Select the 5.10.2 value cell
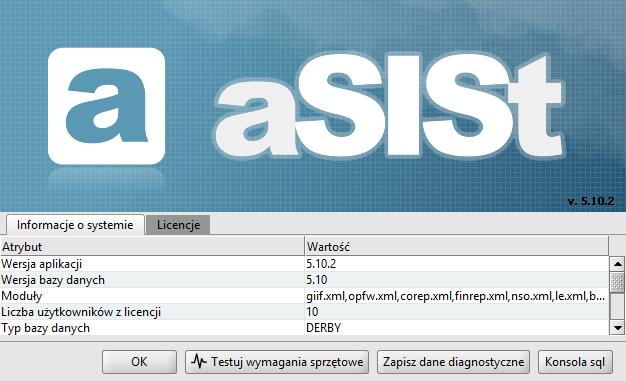 coord(456,264)
